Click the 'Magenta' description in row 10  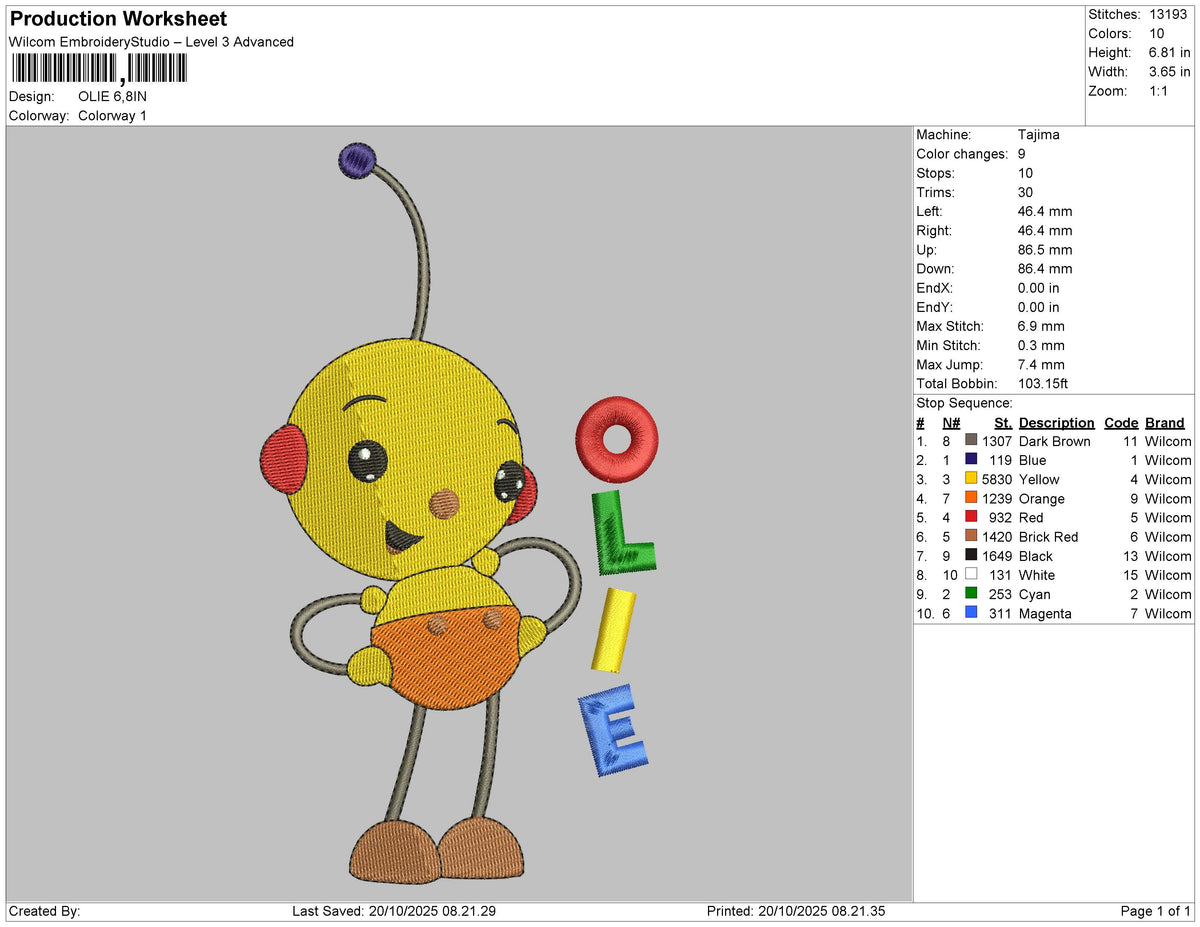click(x=1045, y=613)
